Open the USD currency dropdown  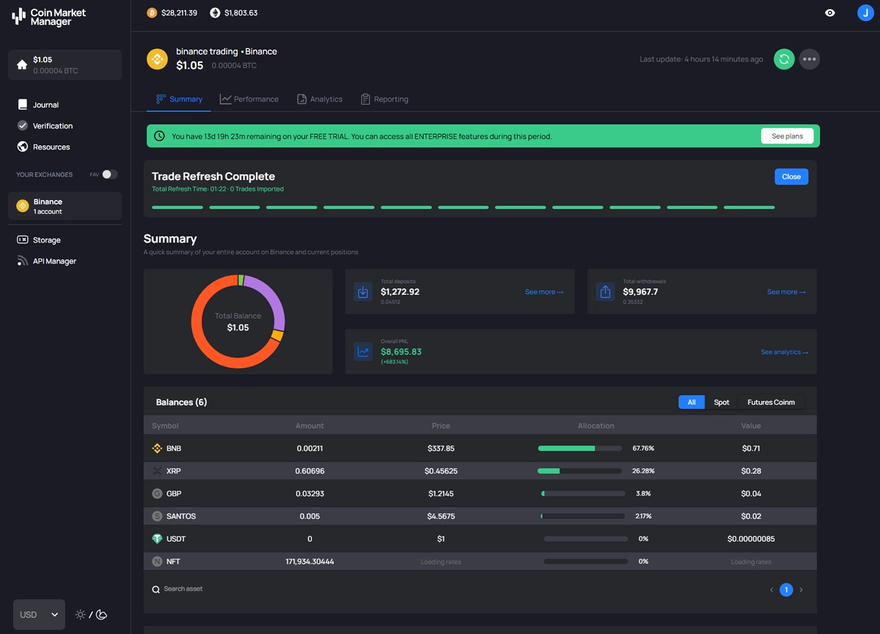pyautogui.click(x=38, y=613)
